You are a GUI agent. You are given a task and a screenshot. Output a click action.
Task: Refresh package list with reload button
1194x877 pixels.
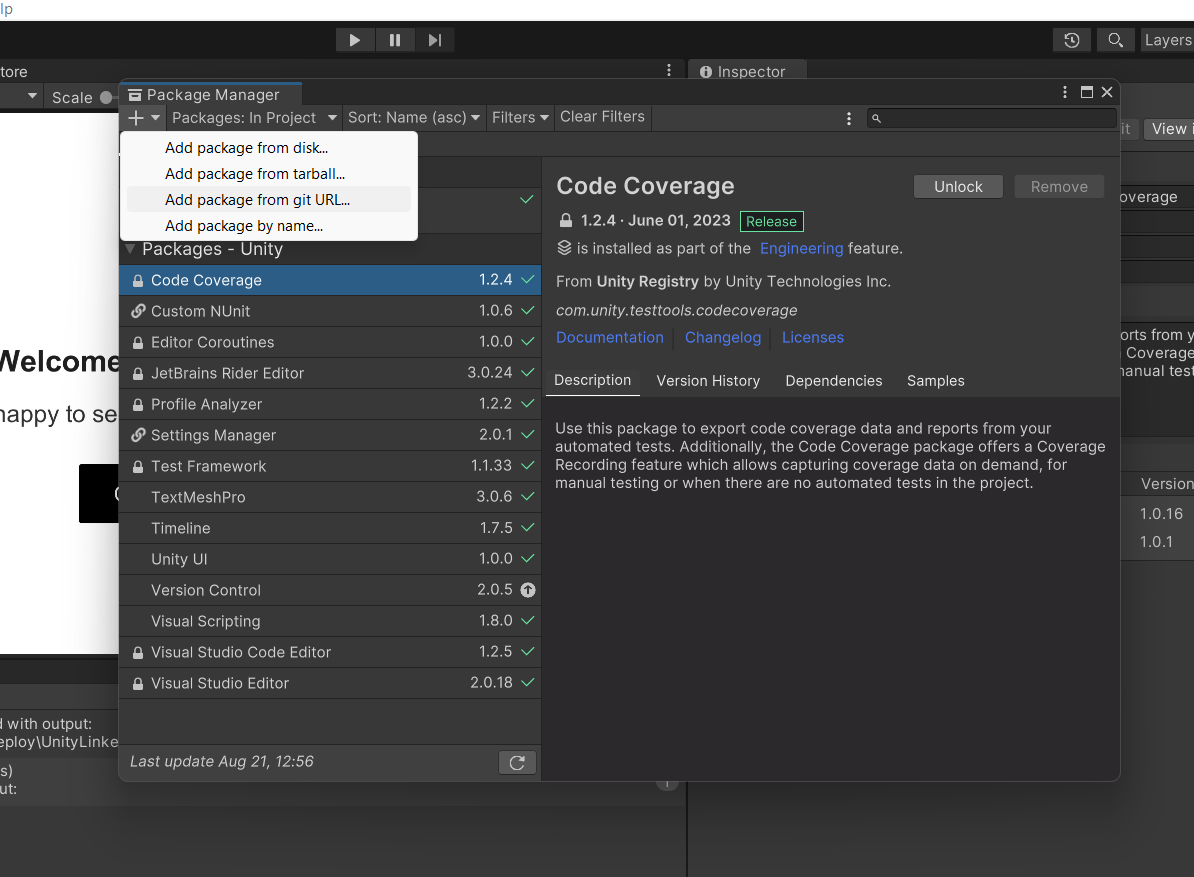[x=517, y=763]
